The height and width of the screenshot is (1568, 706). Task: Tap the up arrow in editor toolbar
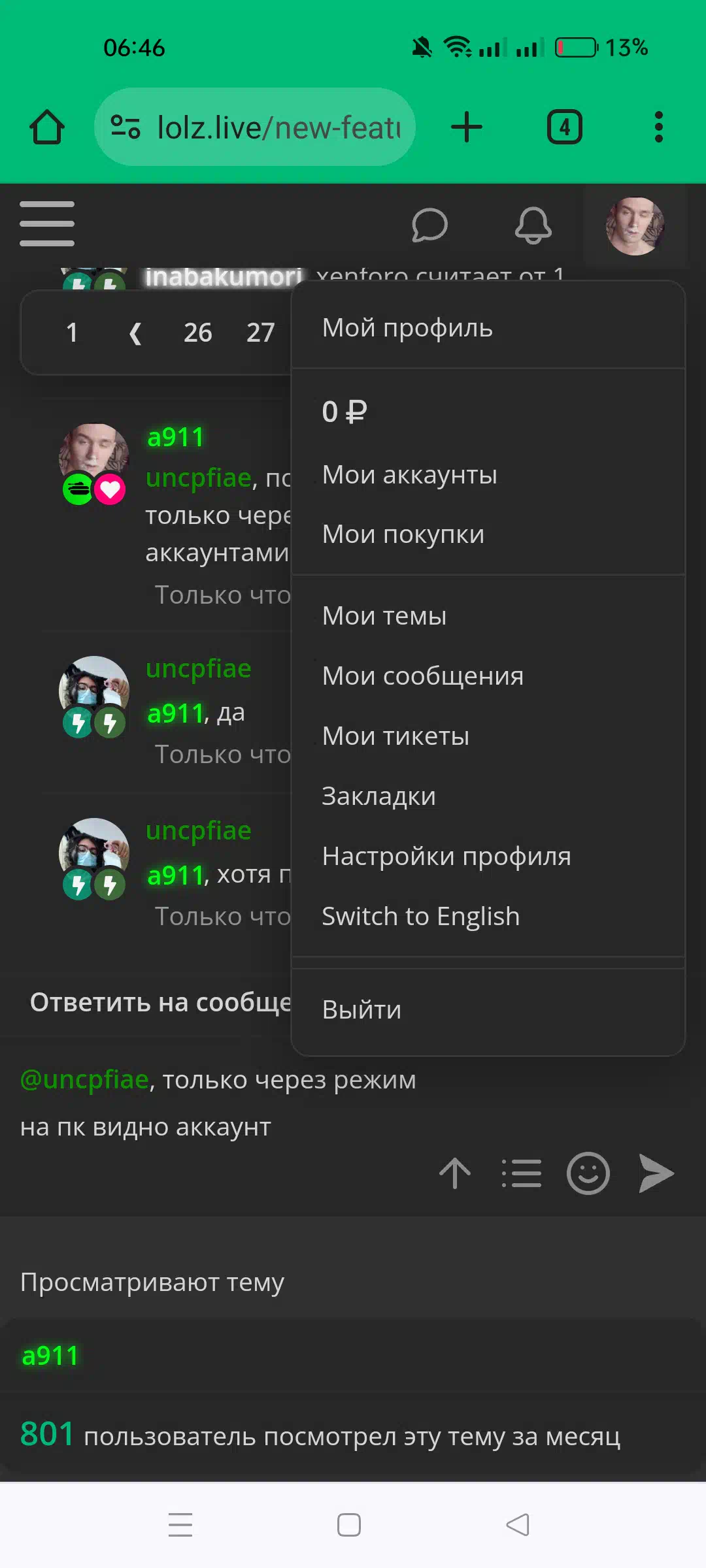[455, 1173]
